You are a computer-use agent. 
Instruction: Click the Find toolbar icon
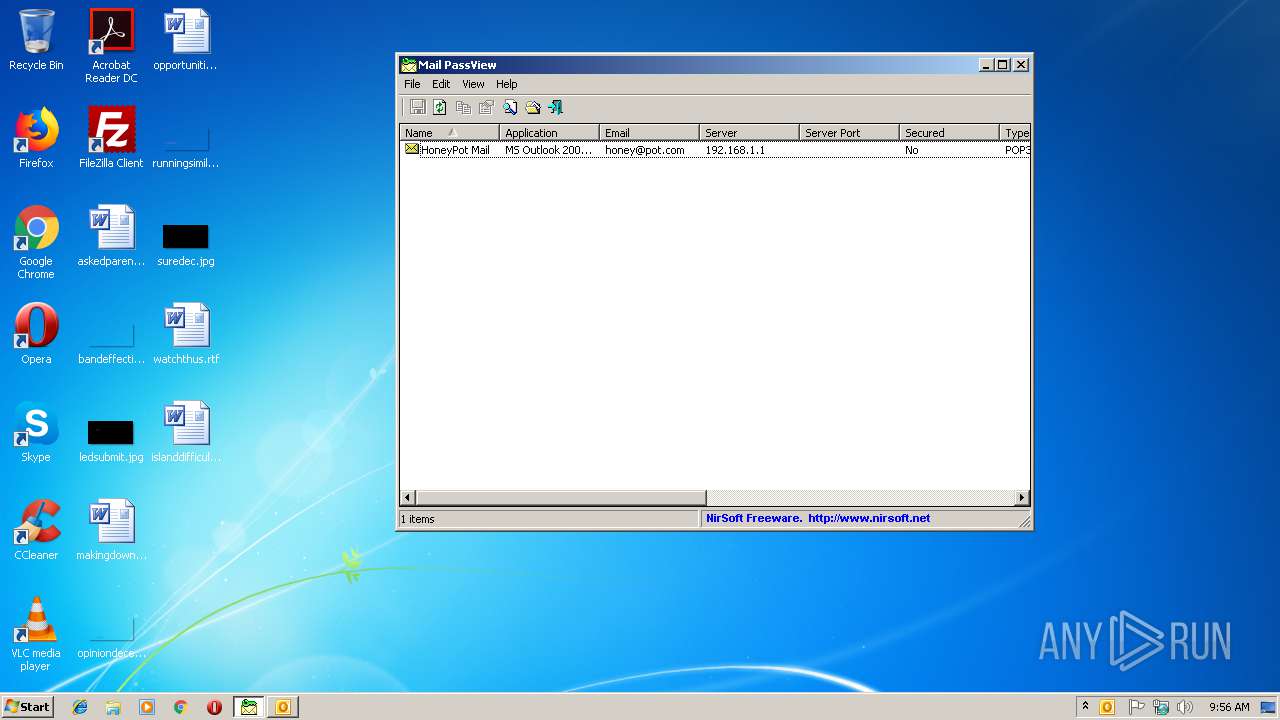pos(510,107)
